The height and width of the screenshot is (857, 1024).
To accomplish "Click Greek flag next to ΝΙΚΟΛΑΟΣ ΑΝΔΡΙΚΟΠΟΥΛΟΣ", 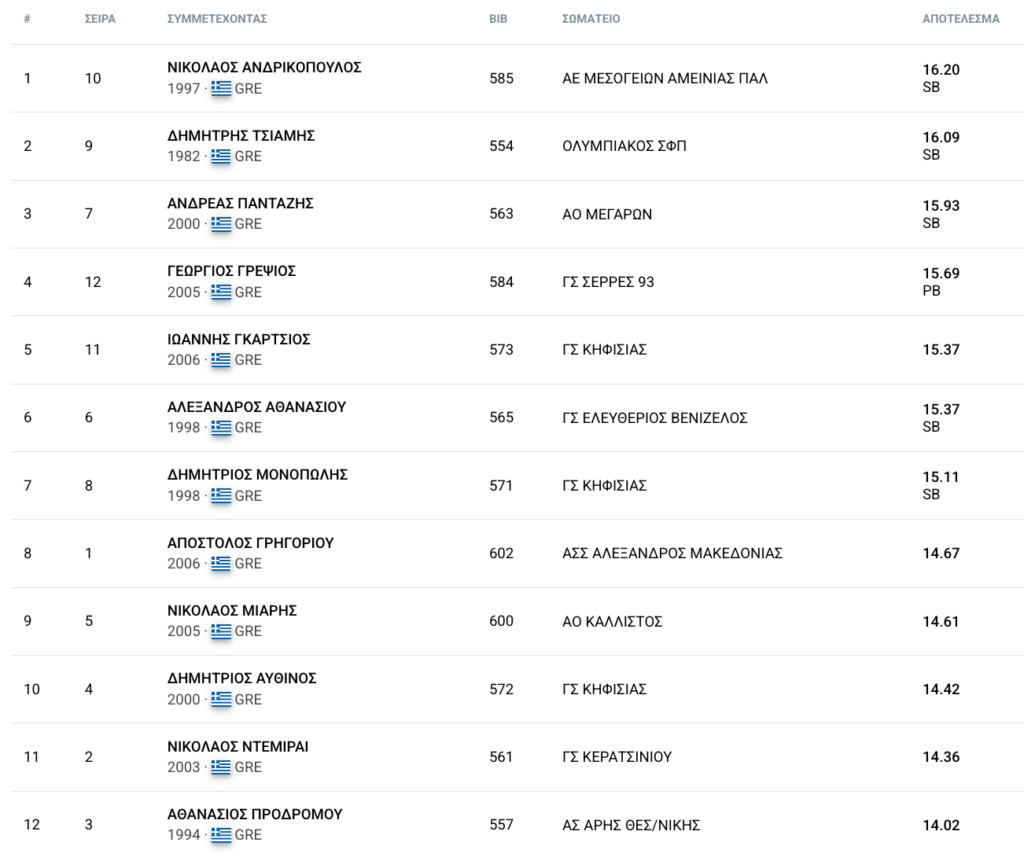I will click(x=221, y=88).
